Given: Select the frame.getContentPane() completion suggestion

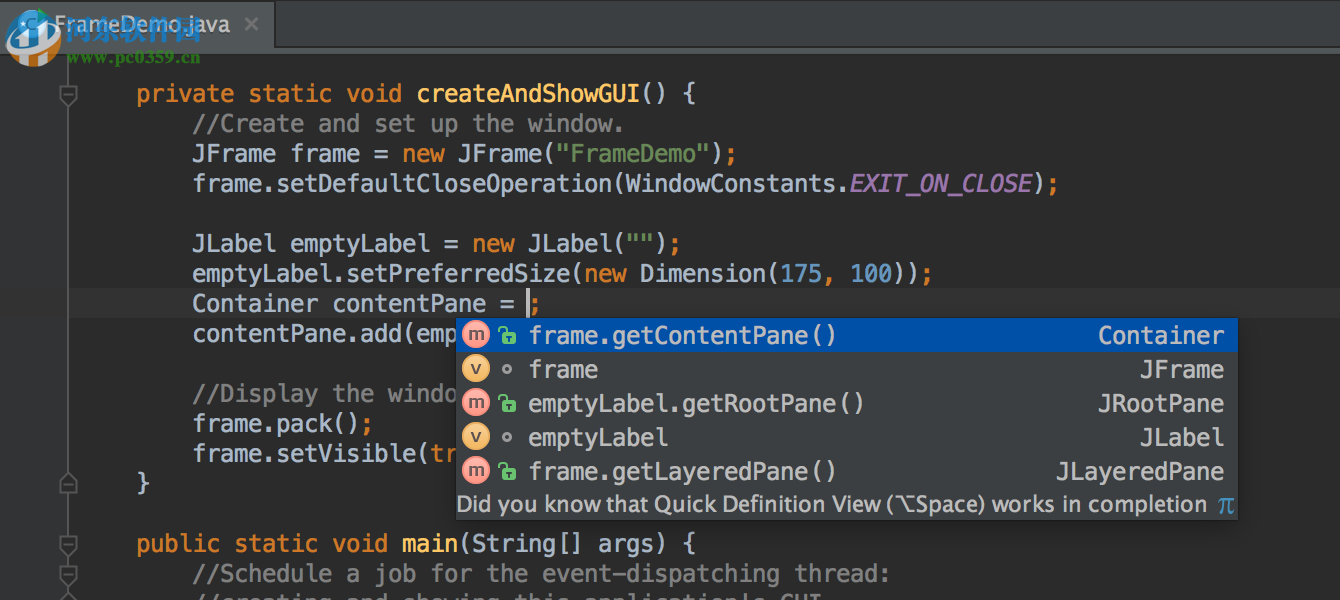Looking at the screenshot, I should coord(682,335).
